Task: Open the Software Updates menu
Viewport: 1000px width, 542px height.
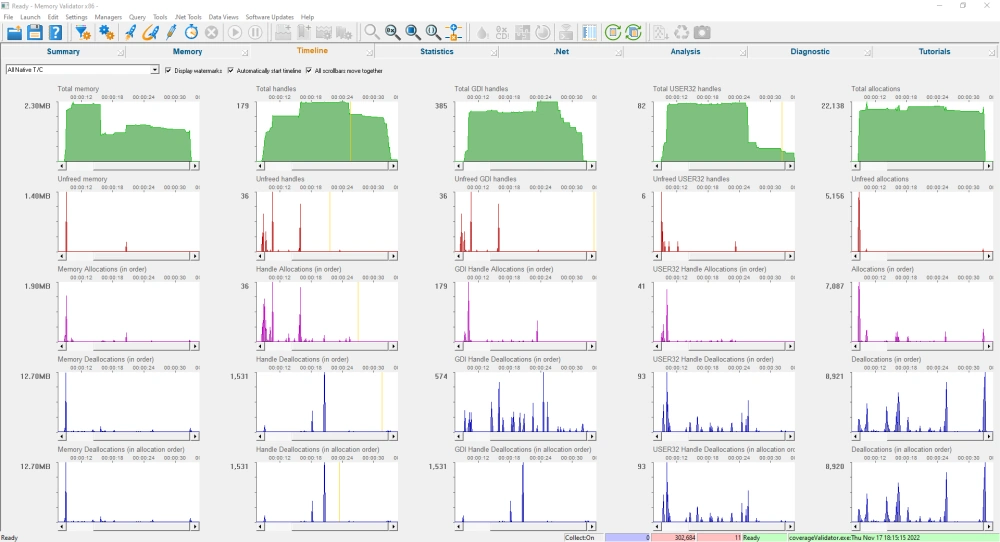Action: (x=269, y=17)
